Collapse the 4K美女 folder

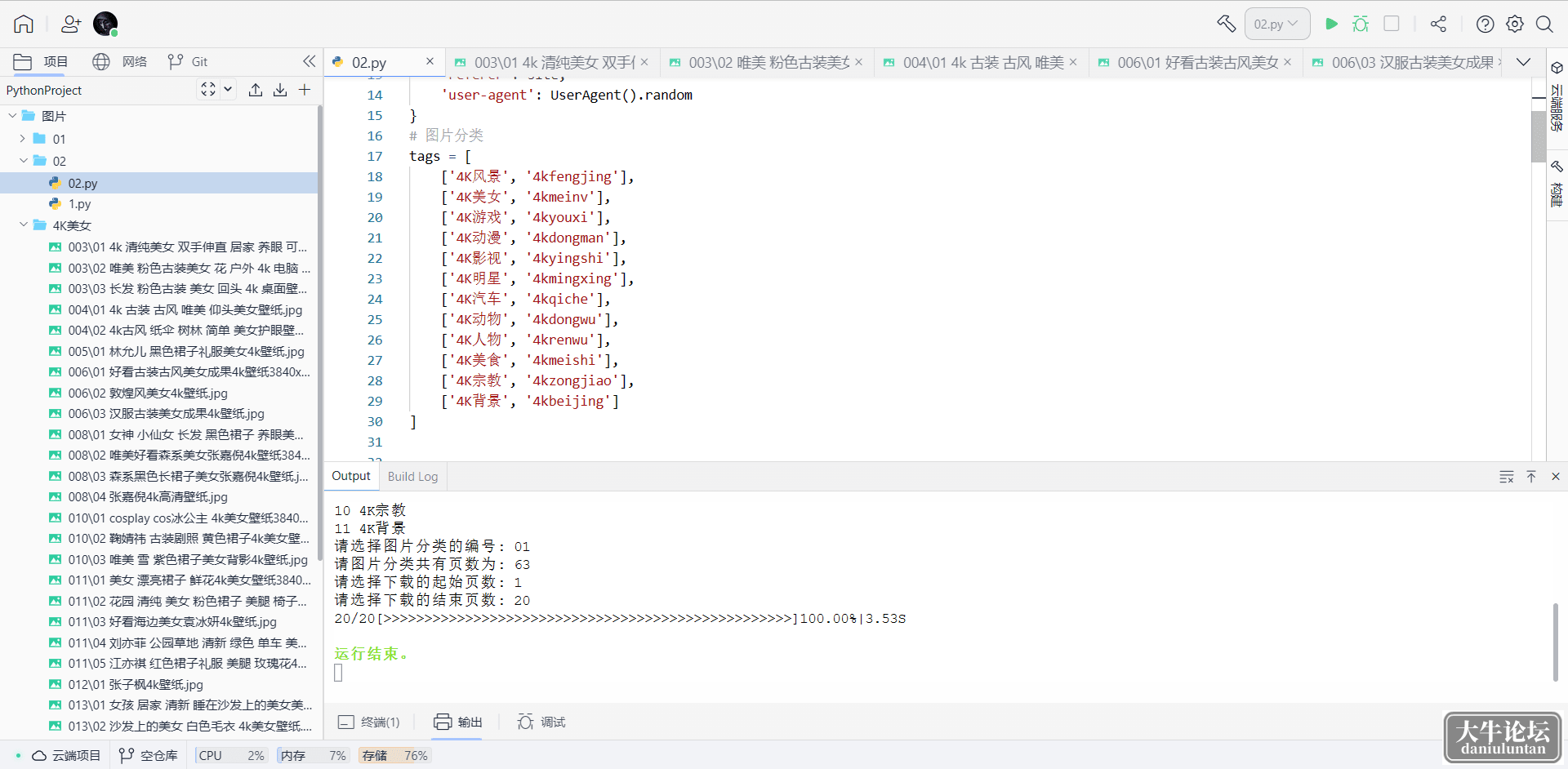click(23, 224)
